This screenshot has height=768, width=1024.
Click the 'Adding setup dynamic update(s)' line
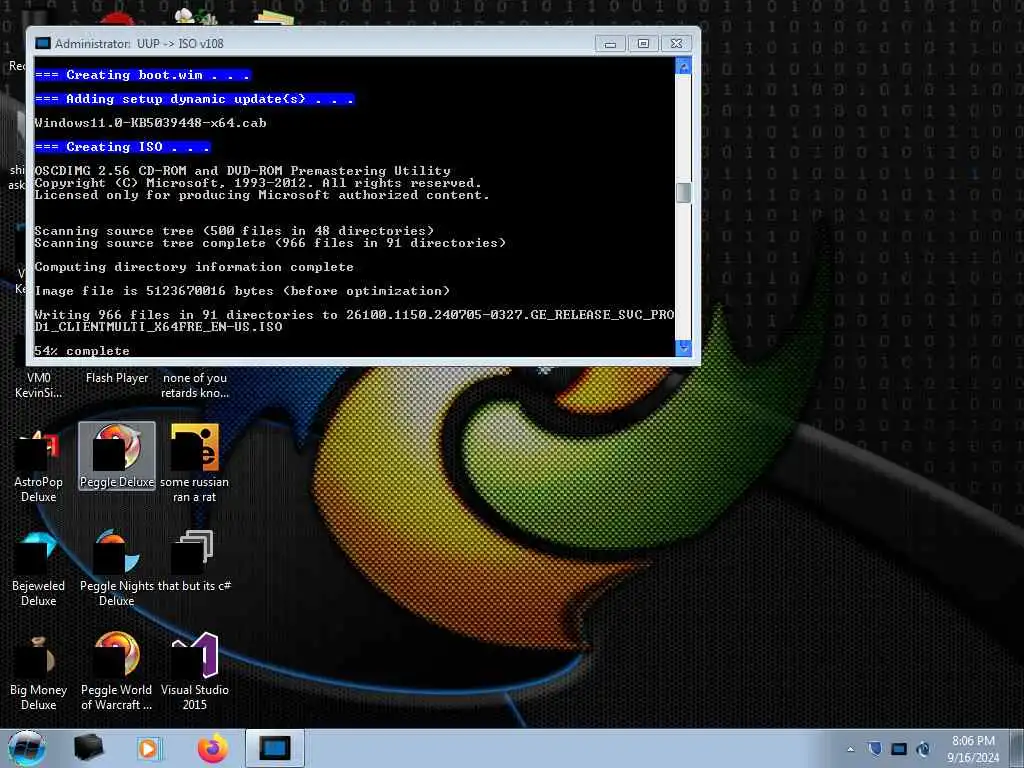[x=194, y=99]
